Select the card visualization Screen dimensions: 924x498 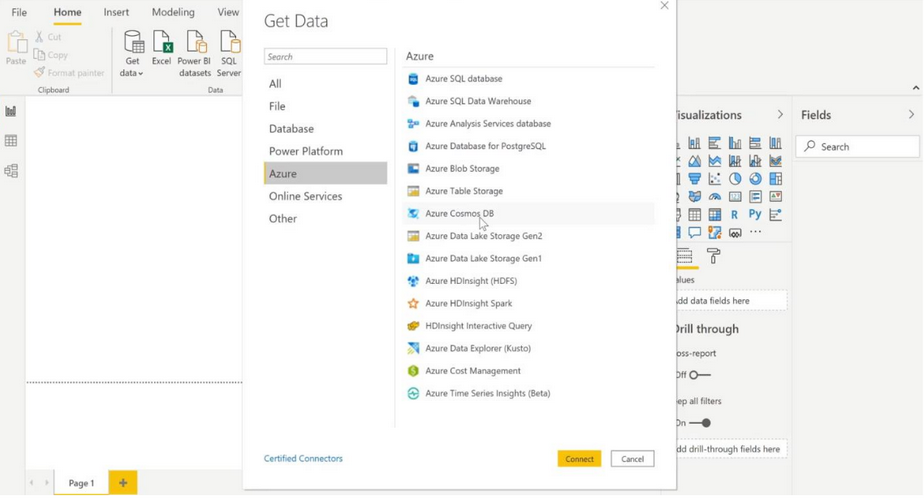coord(735,197)
